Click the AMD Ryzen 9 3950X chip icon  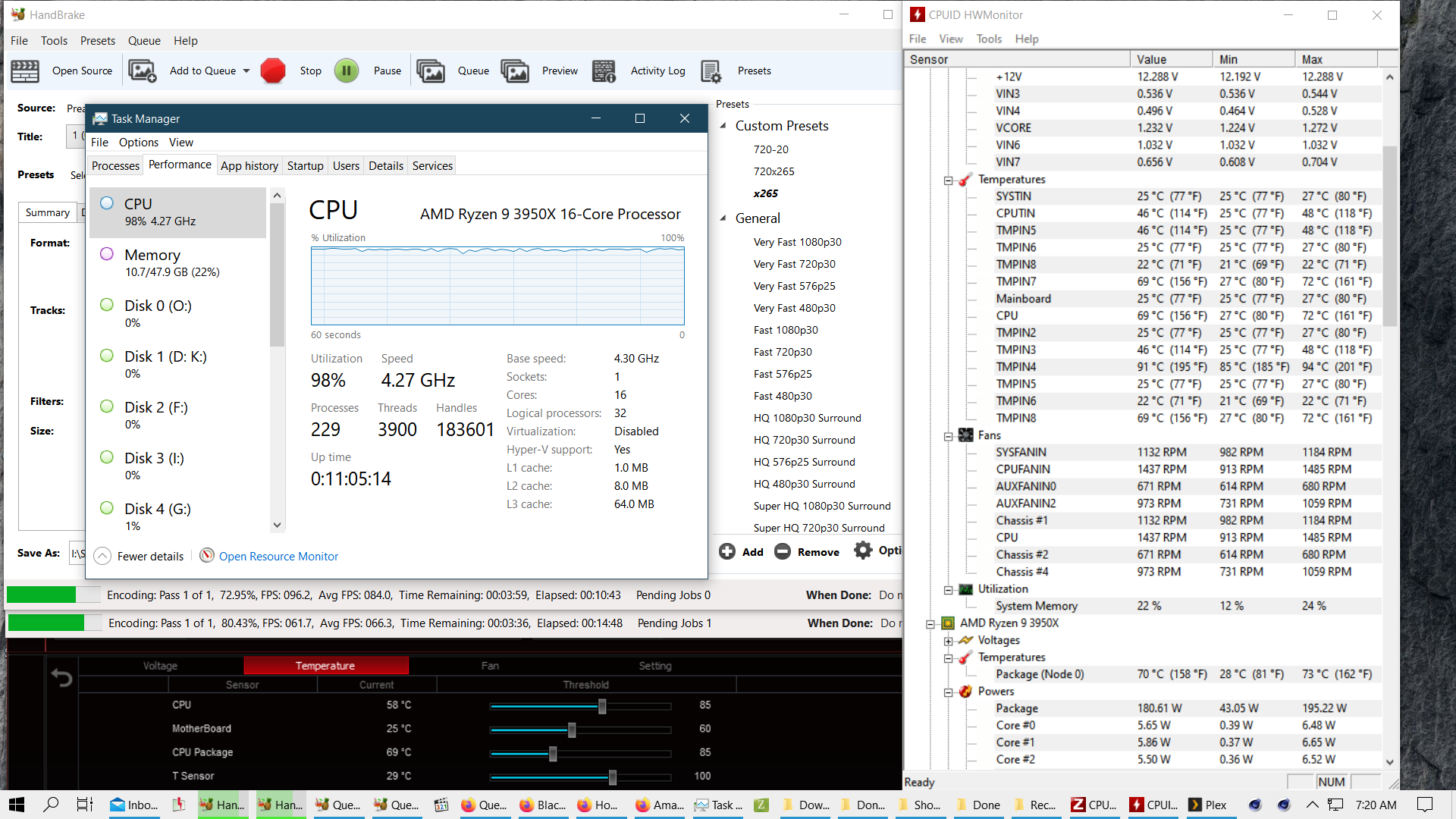[948, 623]
